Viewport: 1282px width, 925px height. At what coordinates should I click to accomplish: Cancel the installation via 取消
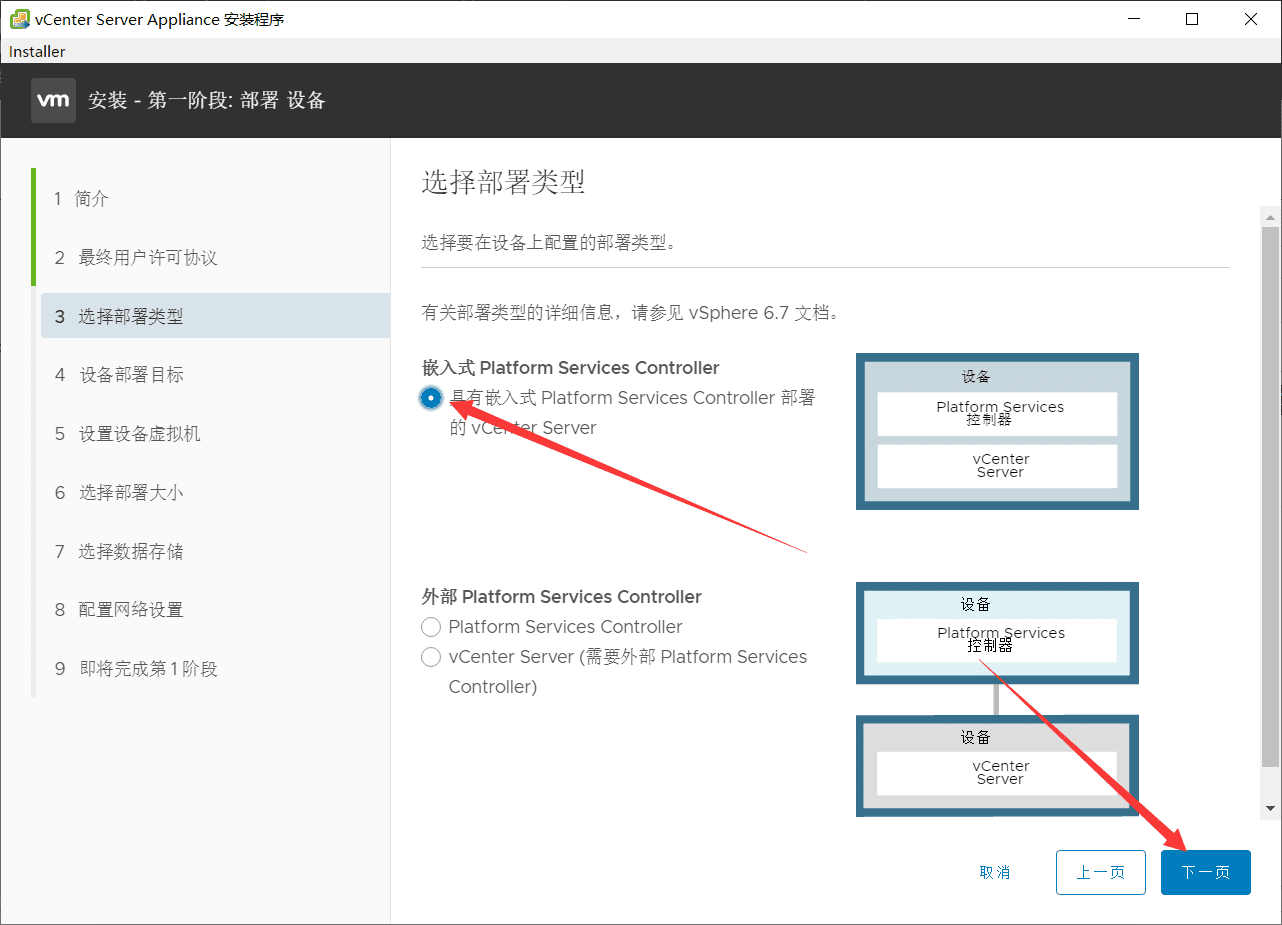pyautogui.click(x=995, y=872)
